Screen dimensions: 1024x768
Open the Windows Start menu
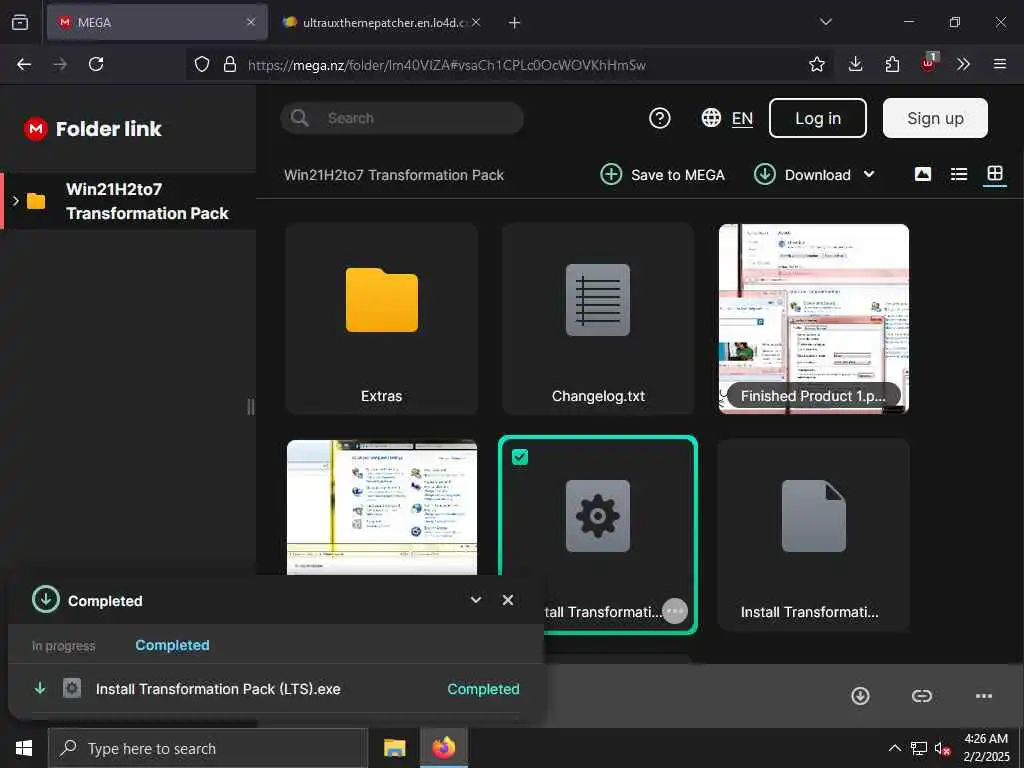point(24,748)
